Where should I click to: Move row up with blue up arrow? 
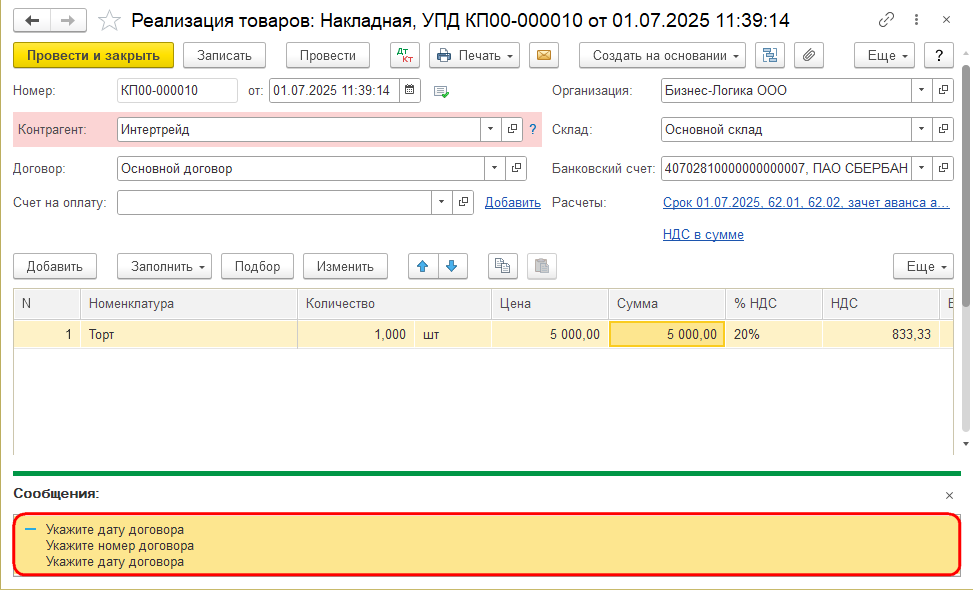click(x=423, y=266)
